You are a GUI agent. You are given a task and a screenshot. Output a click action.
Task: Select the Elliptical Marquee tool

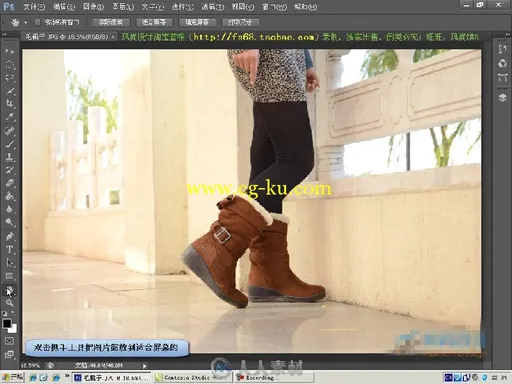[x=9, y=65]
